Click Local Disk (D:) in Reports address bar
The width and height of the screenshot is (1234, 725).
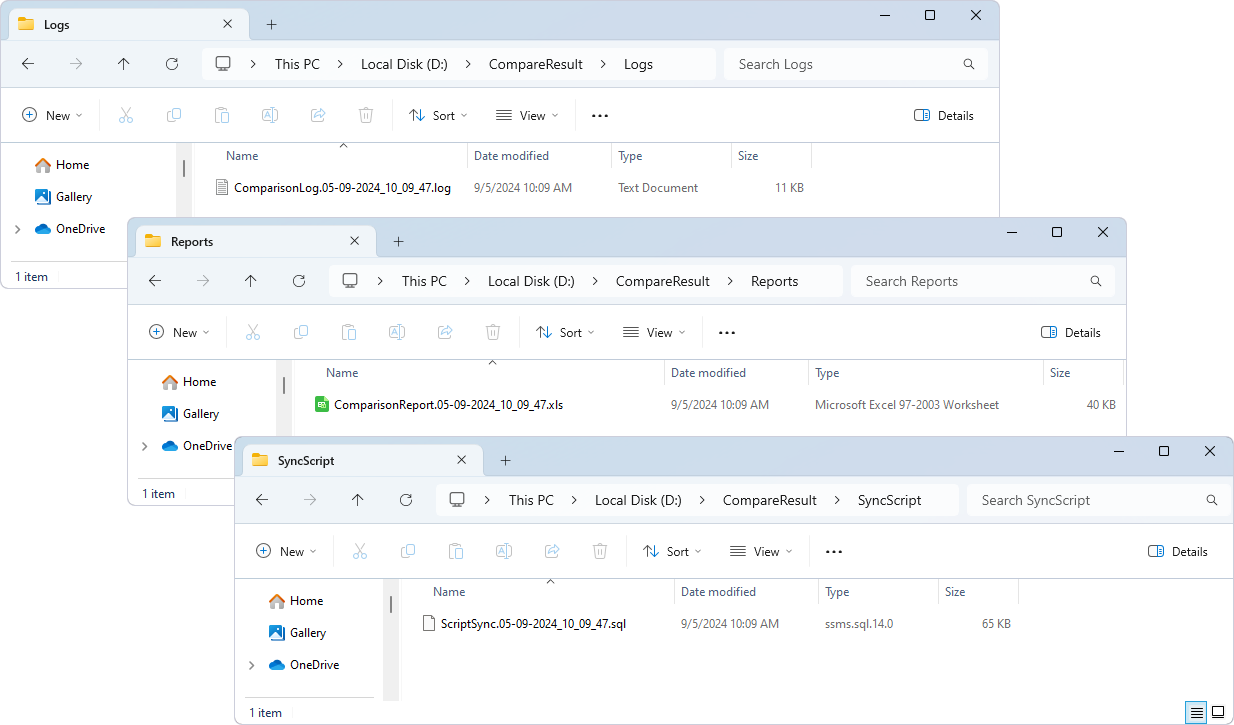point(531,281)
